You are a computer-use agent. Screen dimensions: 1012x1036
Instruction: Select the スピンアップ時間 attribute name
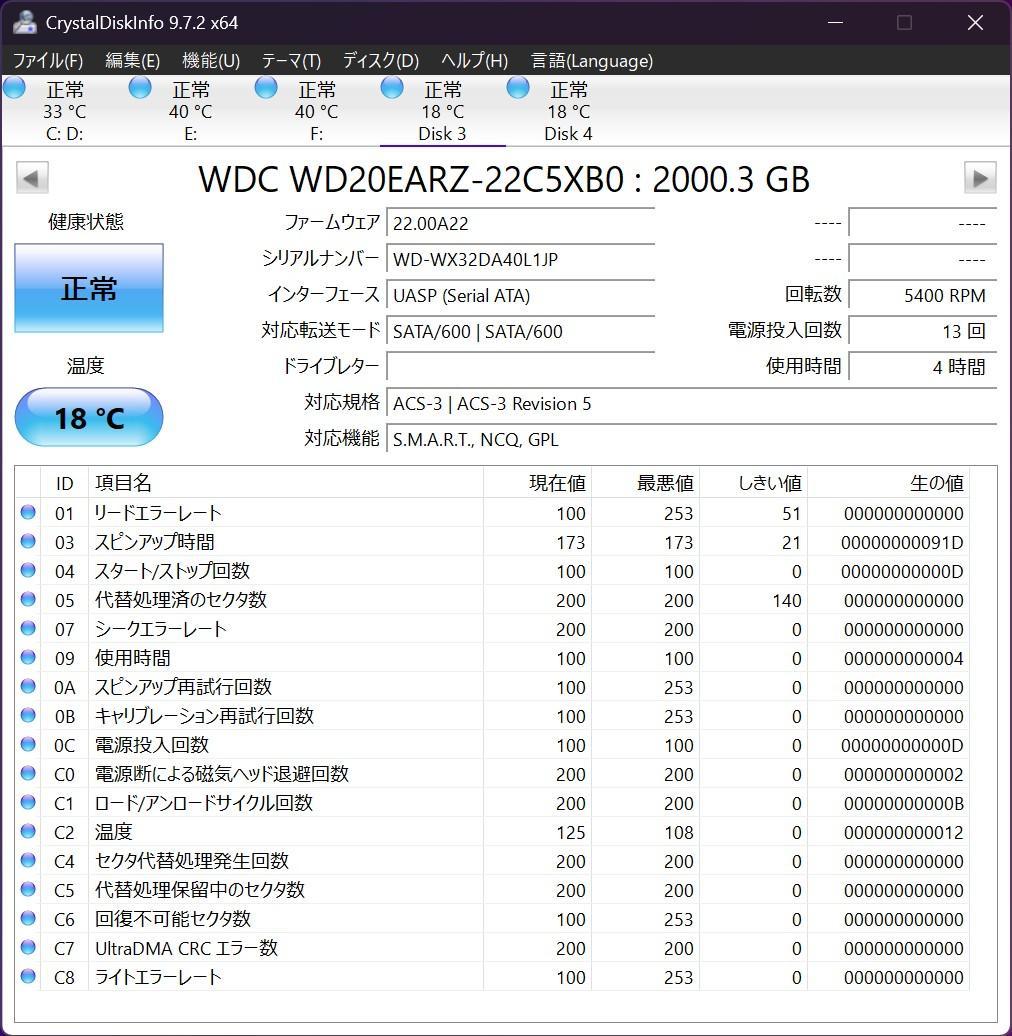coord(155,542)
